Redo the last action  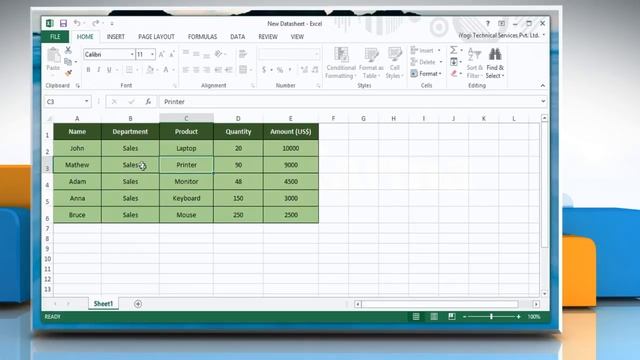point(95,24)
